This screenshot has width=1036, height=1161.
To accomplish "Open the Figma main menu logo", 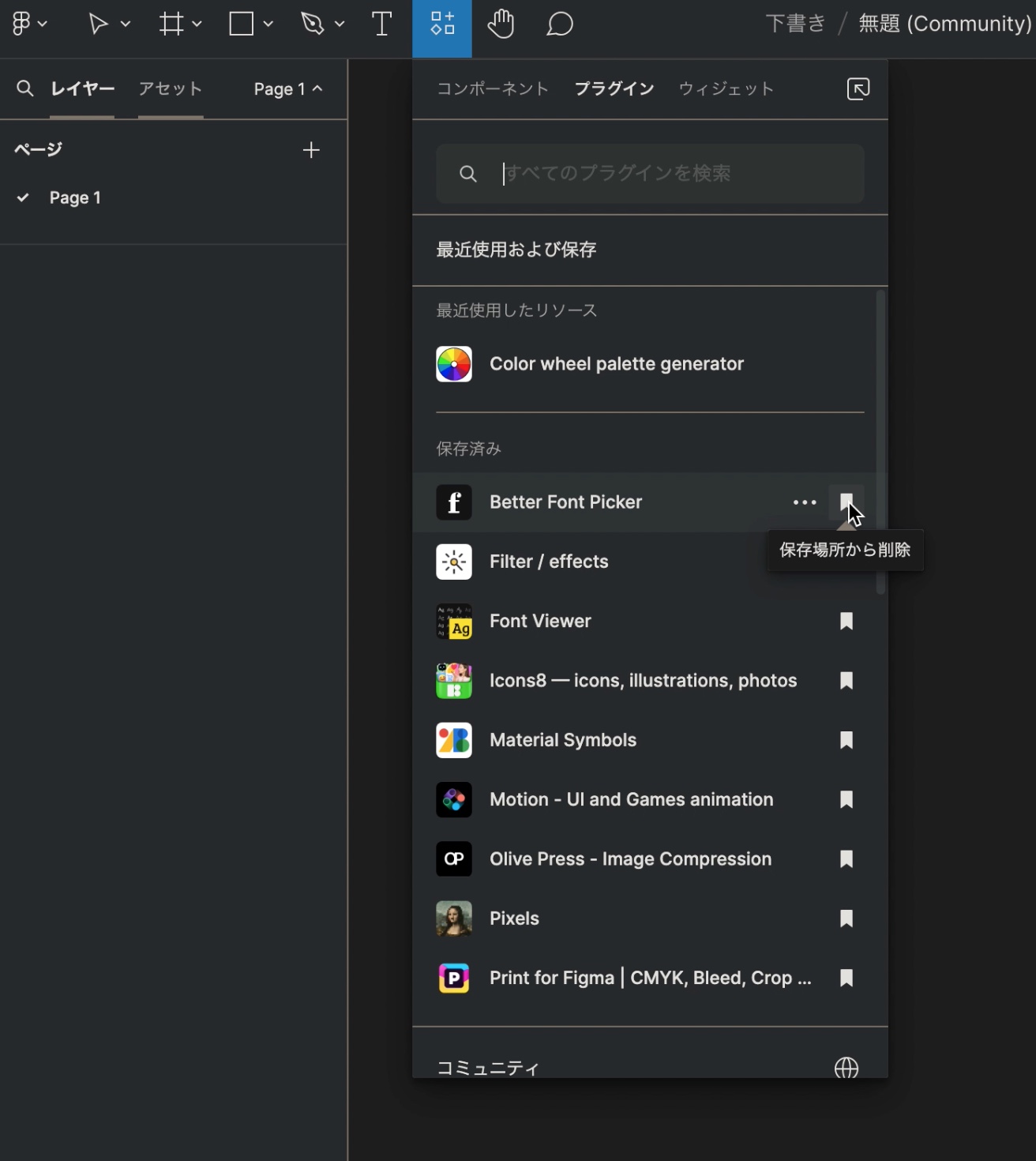I will (x=21, y=24).
